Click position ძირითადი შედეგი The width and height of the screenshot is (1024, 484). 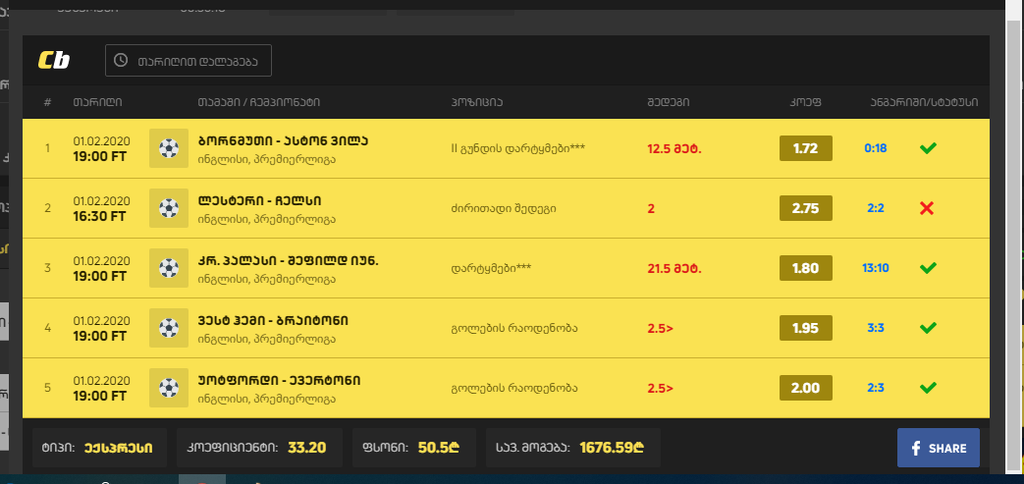504,208
